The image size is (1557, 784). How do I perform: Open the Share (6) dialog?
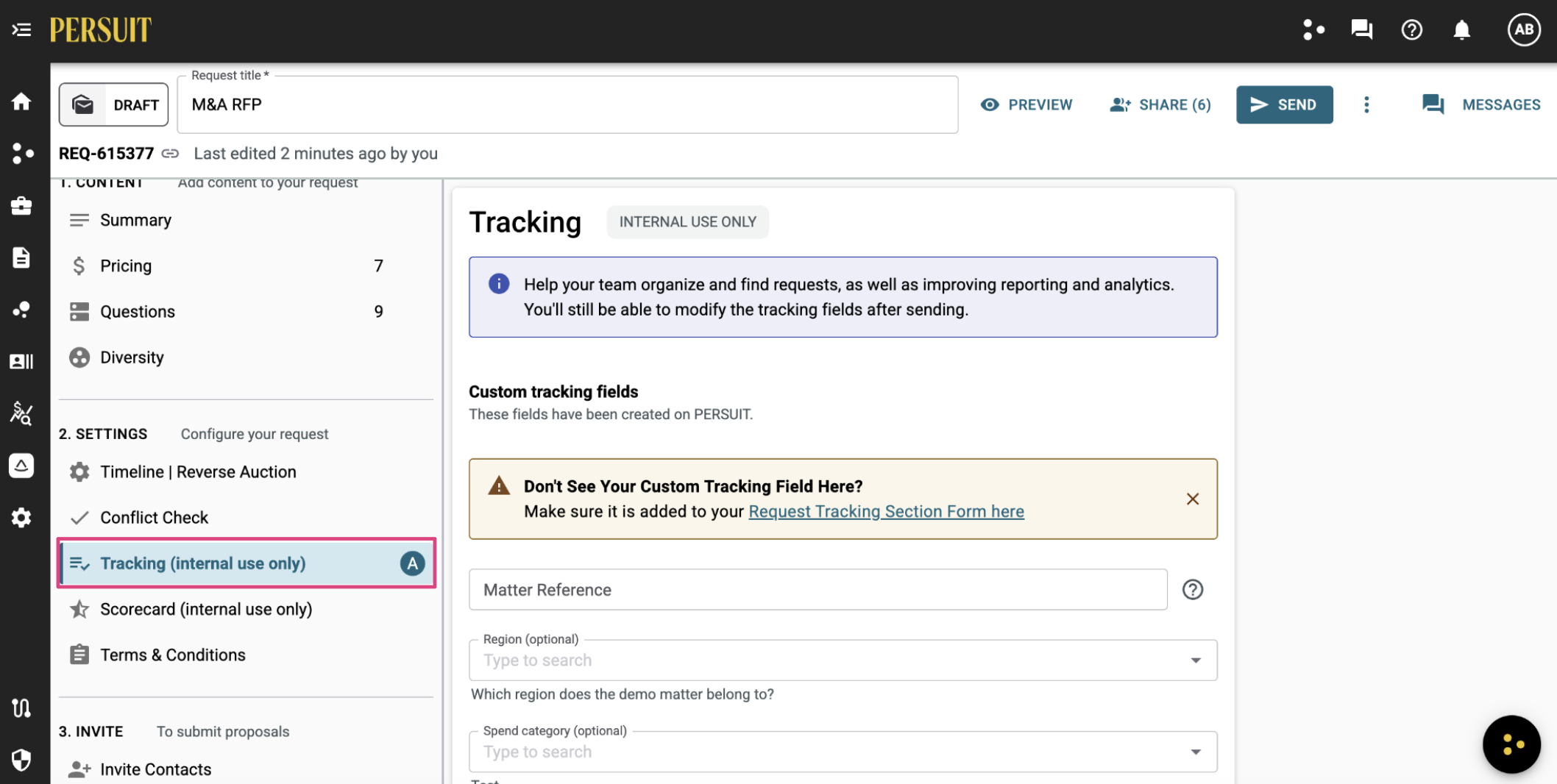[1160, 104]
